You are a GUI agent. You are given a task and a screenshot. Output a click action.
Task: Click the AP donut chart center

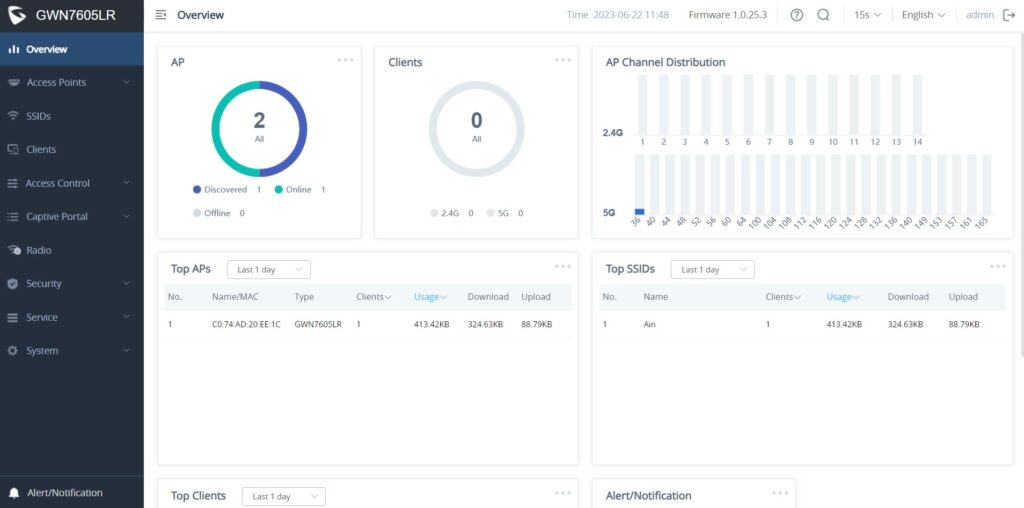(x=259, y=129)
